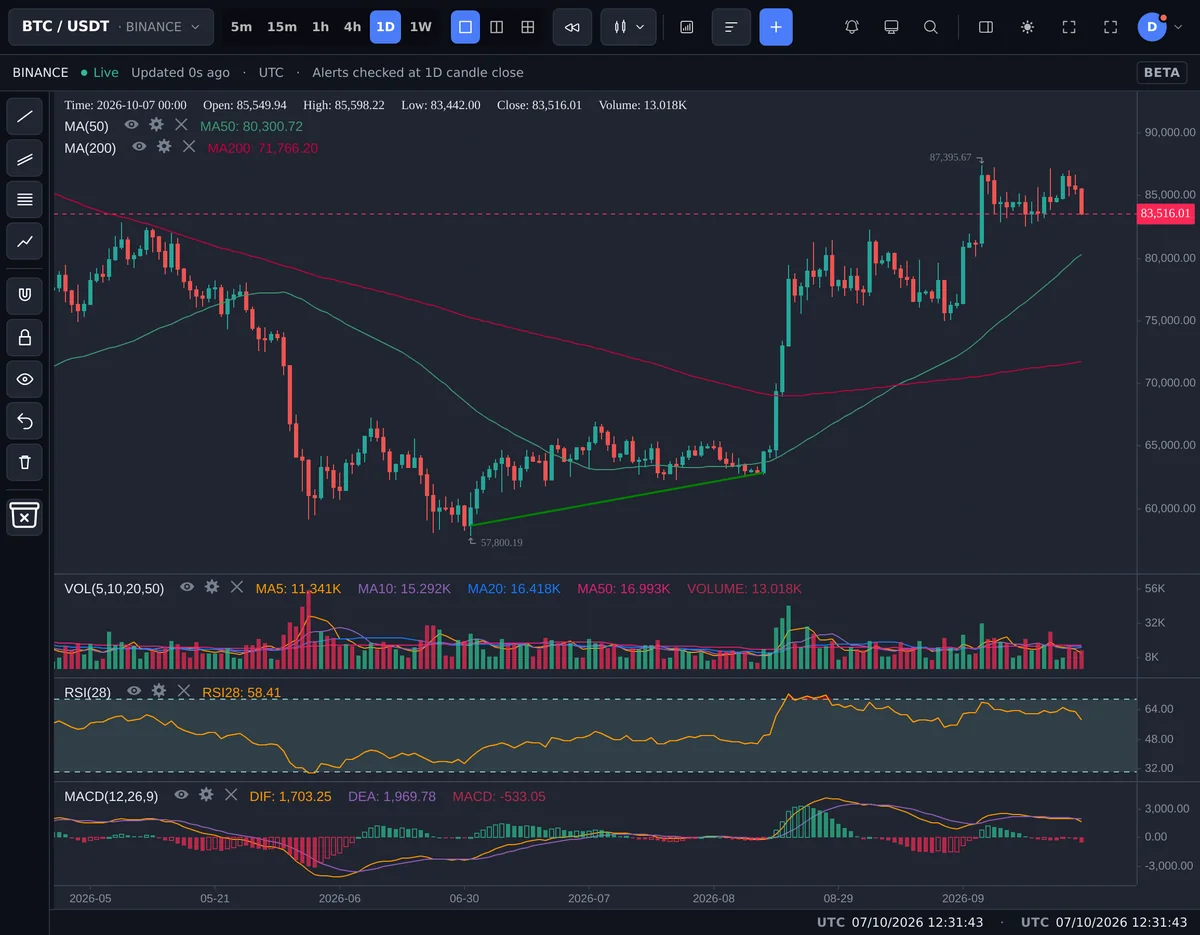Click the green trend line on chart
This screenshot has height=935, width=1200.
pos(617,498)
